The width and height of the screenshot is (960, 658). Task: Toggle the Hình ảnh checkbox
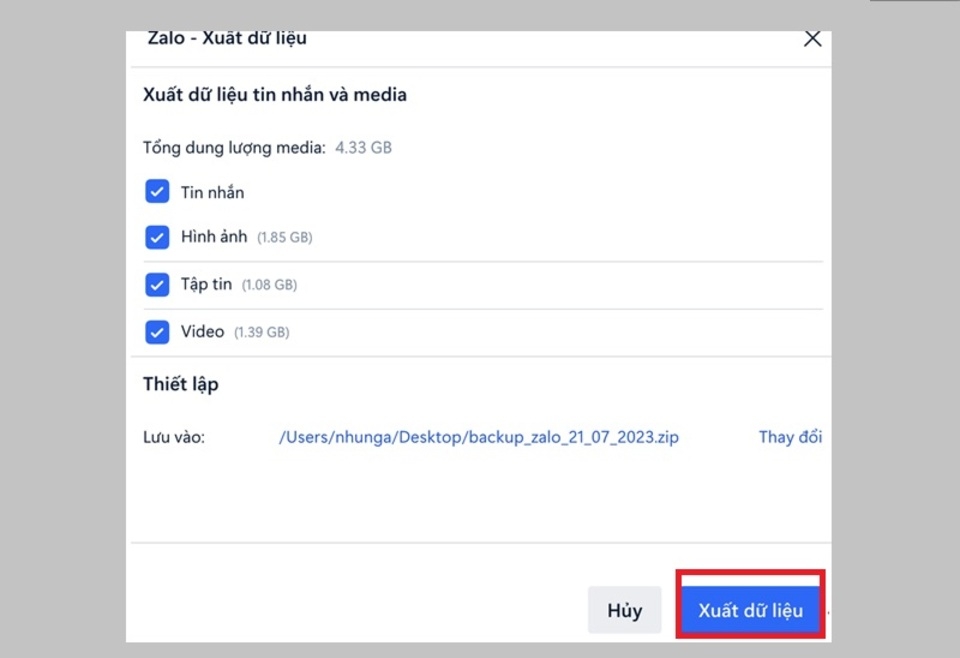(x=157, y=237)
